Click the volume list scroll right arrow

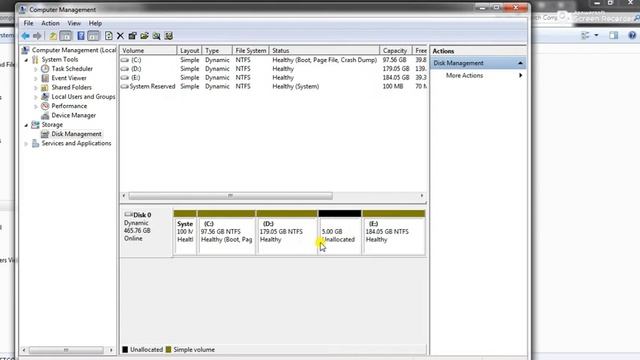point(422,196)
